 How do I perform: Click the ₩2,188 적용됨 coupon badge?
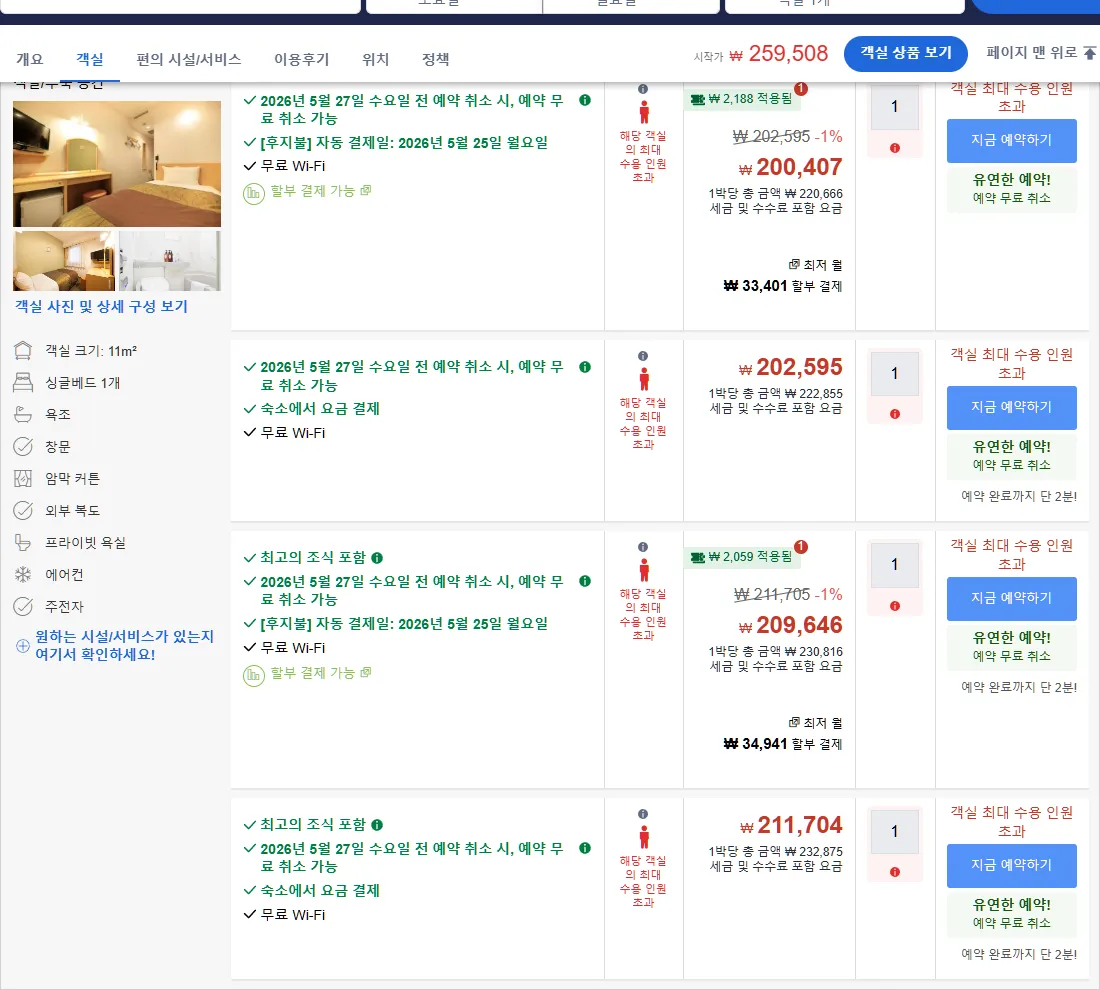click(742, 99)
